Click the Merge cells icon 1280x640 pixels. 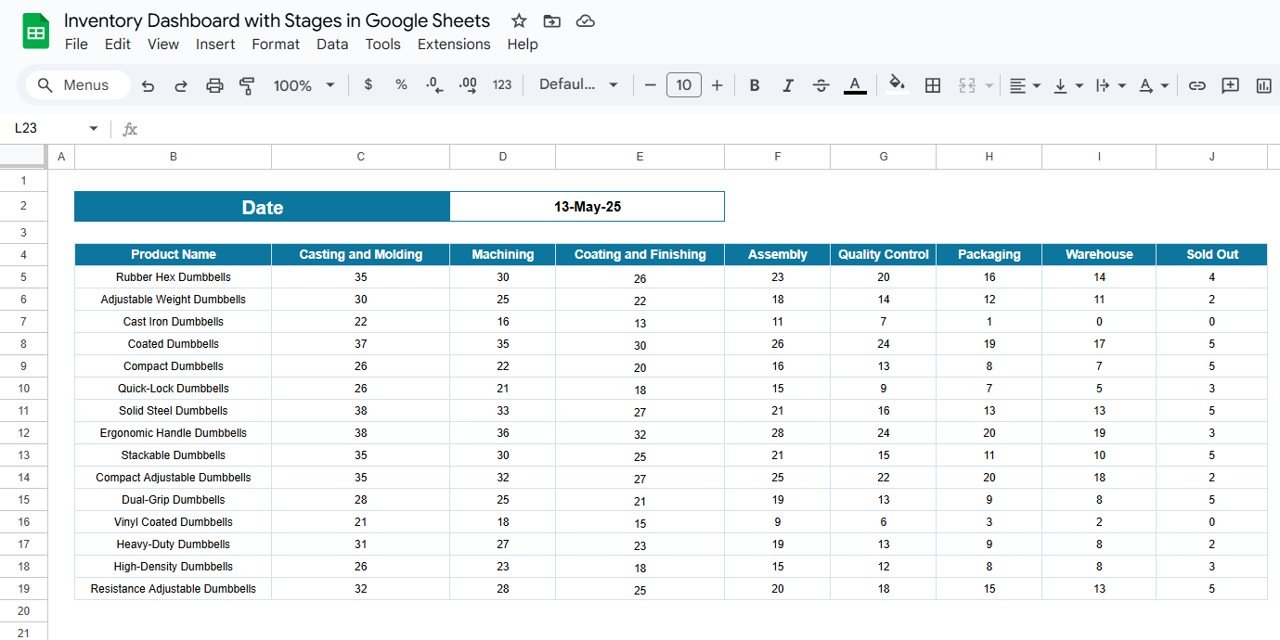(x=967, y=86)
